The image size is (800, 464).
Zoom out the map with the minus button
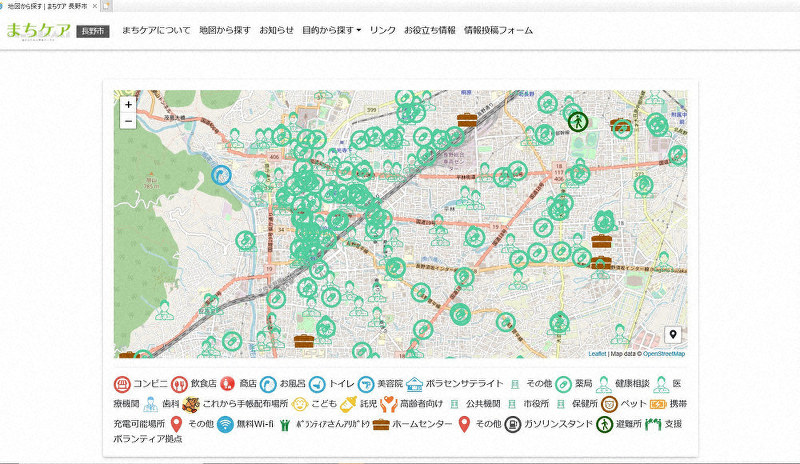pos(128,121)
